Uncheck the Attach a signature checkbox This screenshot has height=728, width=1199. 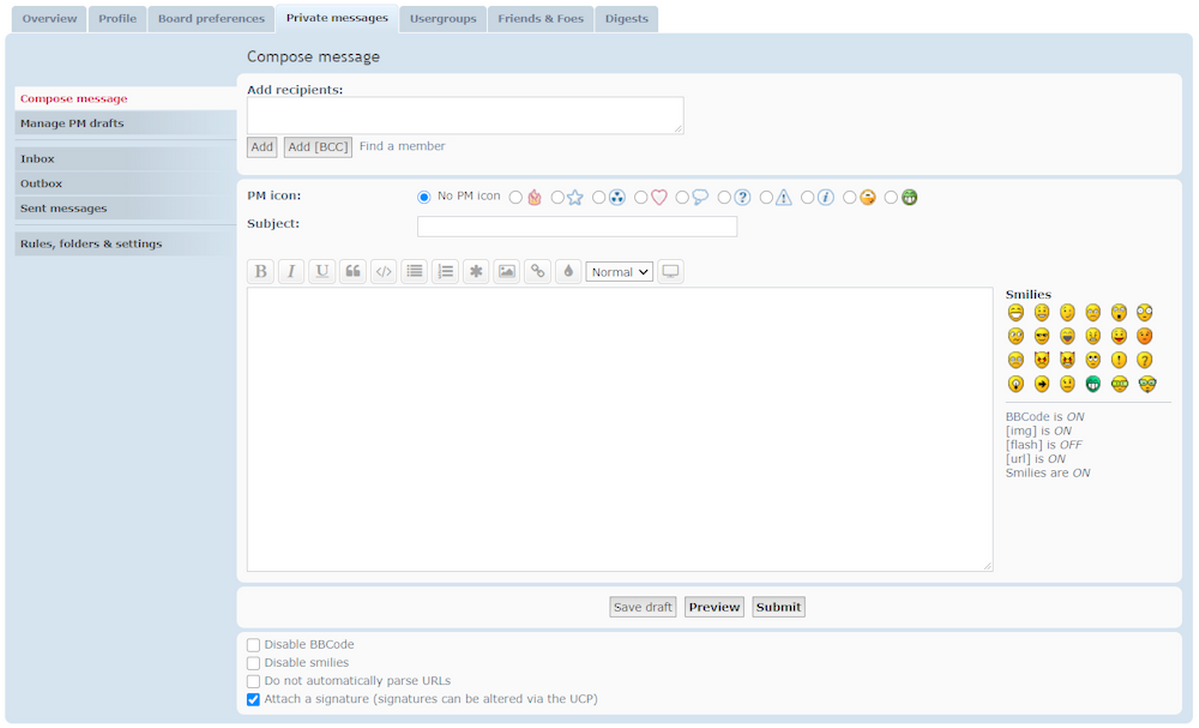253,700
